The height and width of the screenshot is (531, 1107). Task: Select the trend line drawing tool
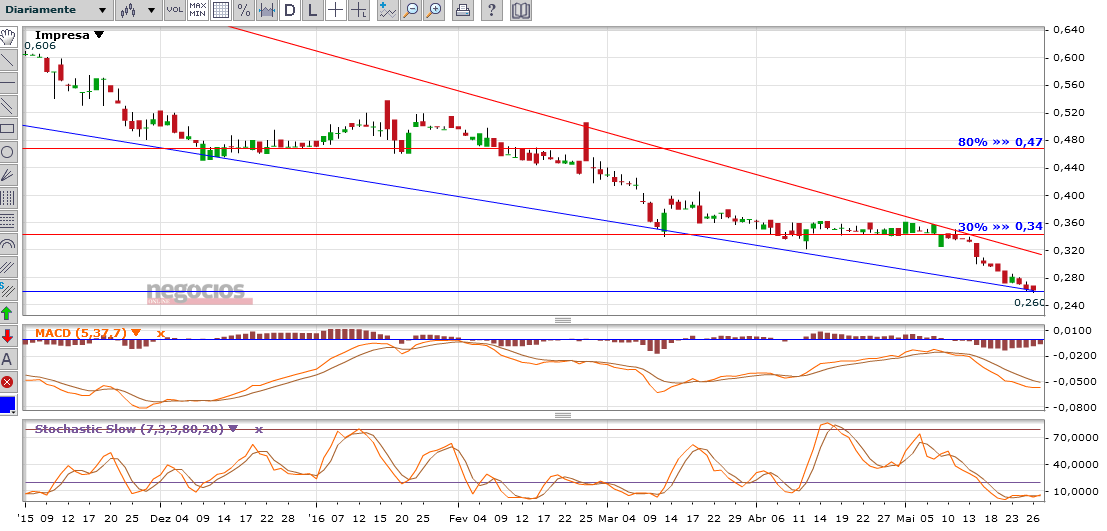tap(8, 60)
